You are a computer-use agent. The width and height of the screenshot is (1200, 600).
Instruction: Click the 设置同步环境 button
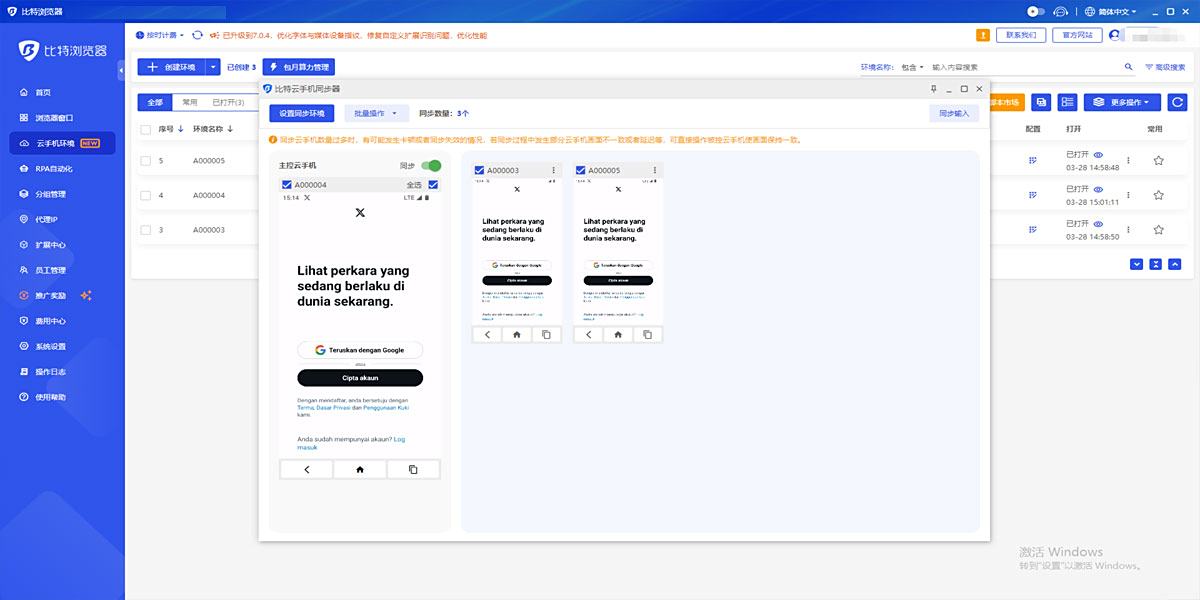click(x=301, y=114)
